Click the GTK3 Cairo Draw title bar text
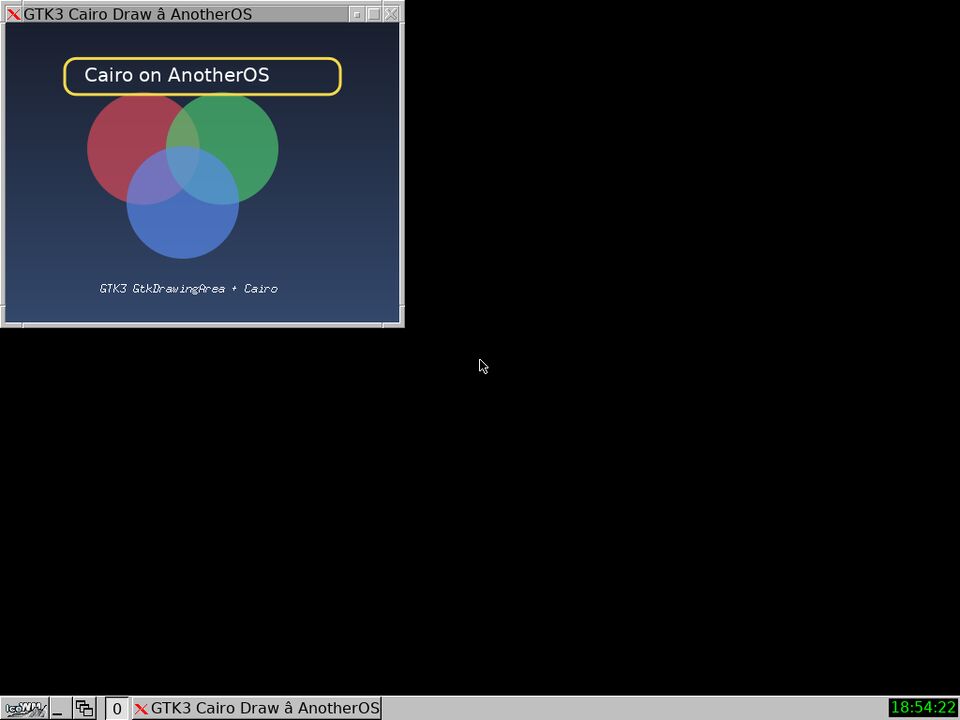Viewport: 960px width, 720px height. pos(138,13)
